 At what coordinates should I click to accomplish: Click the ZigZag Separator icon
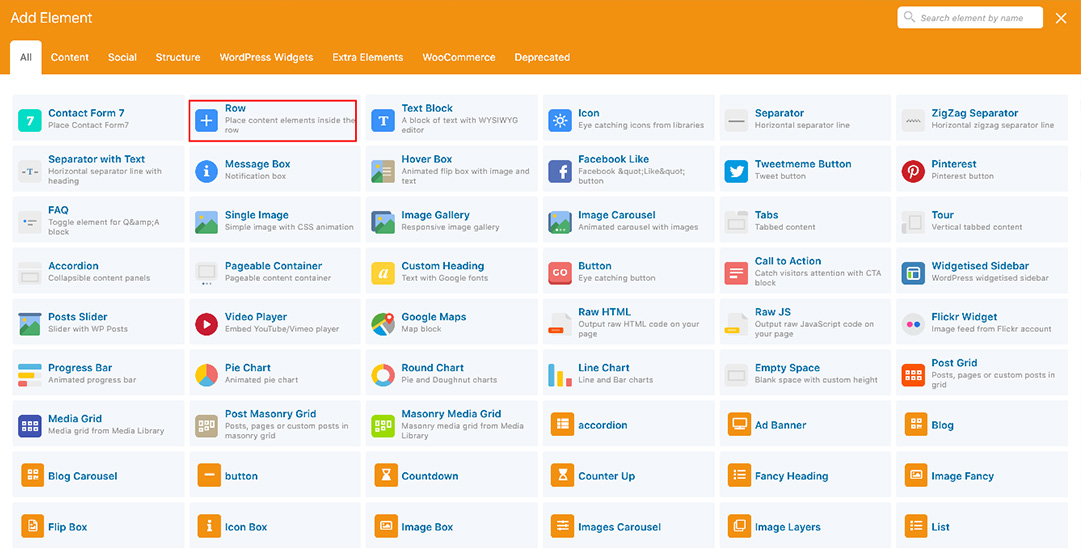pos(913,120)
